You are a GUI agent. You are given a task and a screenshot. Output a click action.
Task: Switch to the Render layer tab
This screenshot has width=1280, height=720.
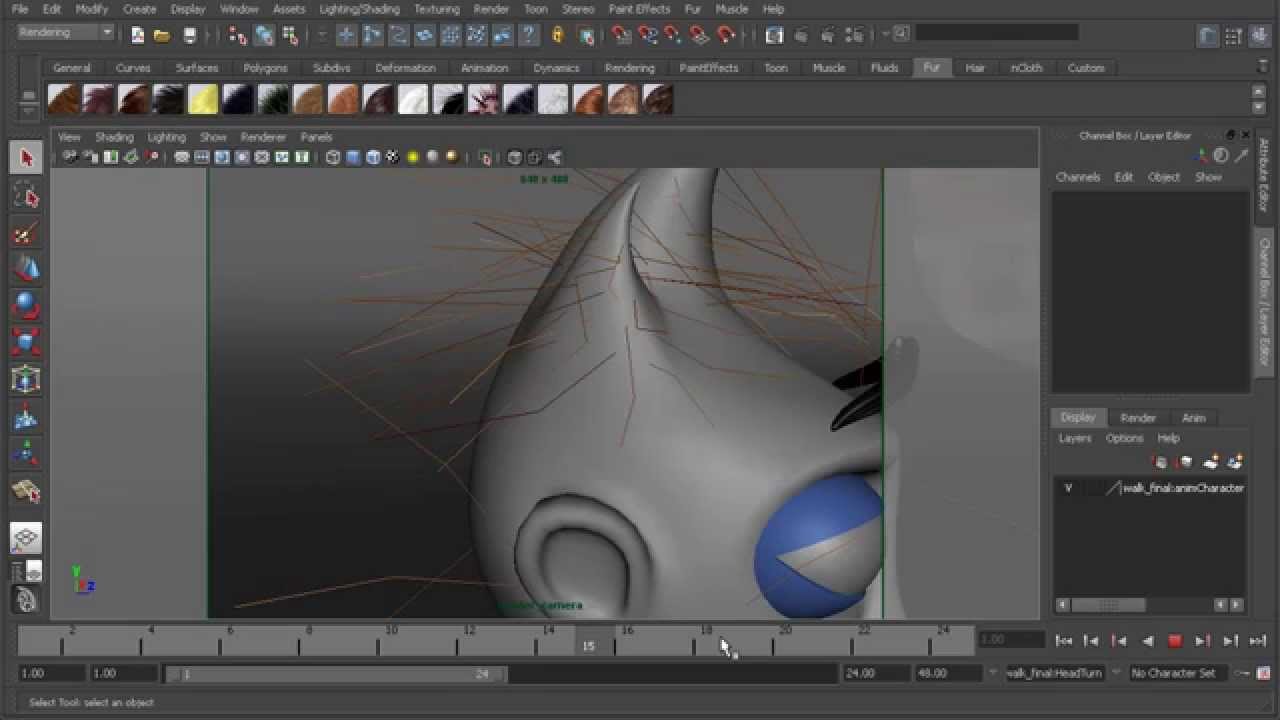1138,418
